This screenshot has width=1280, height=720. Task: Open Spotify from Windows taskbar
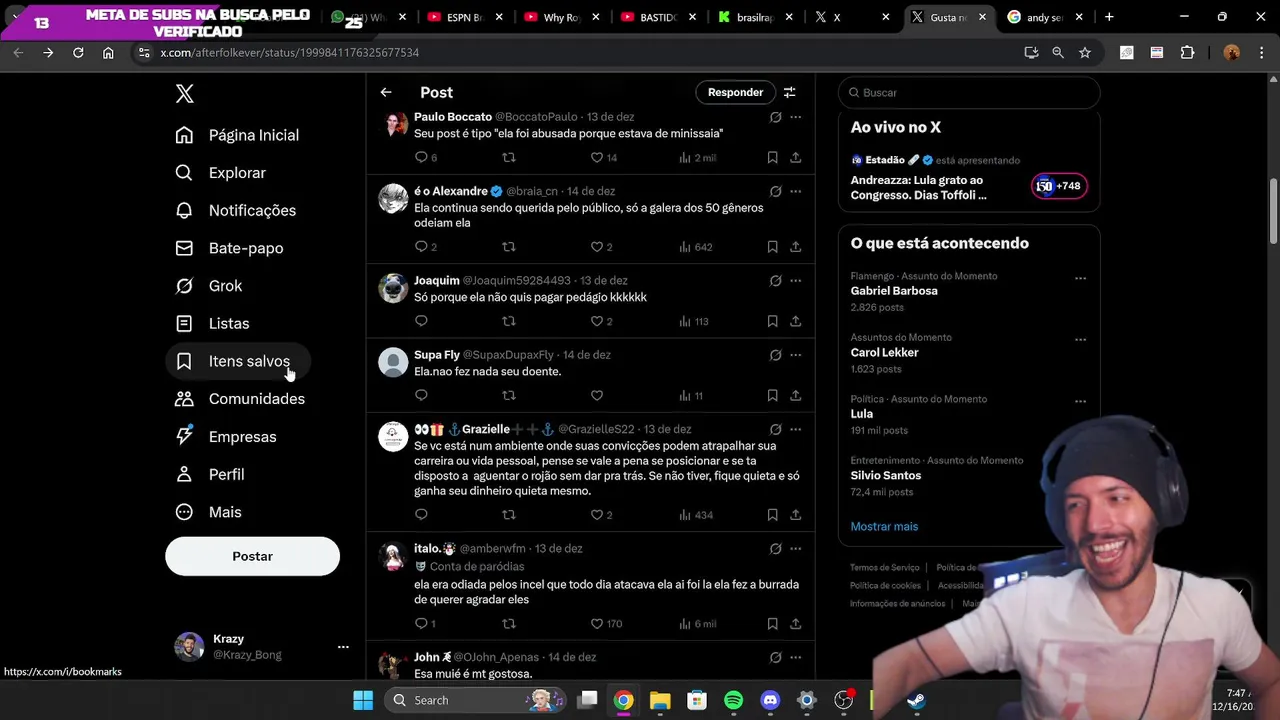point(733,700)
